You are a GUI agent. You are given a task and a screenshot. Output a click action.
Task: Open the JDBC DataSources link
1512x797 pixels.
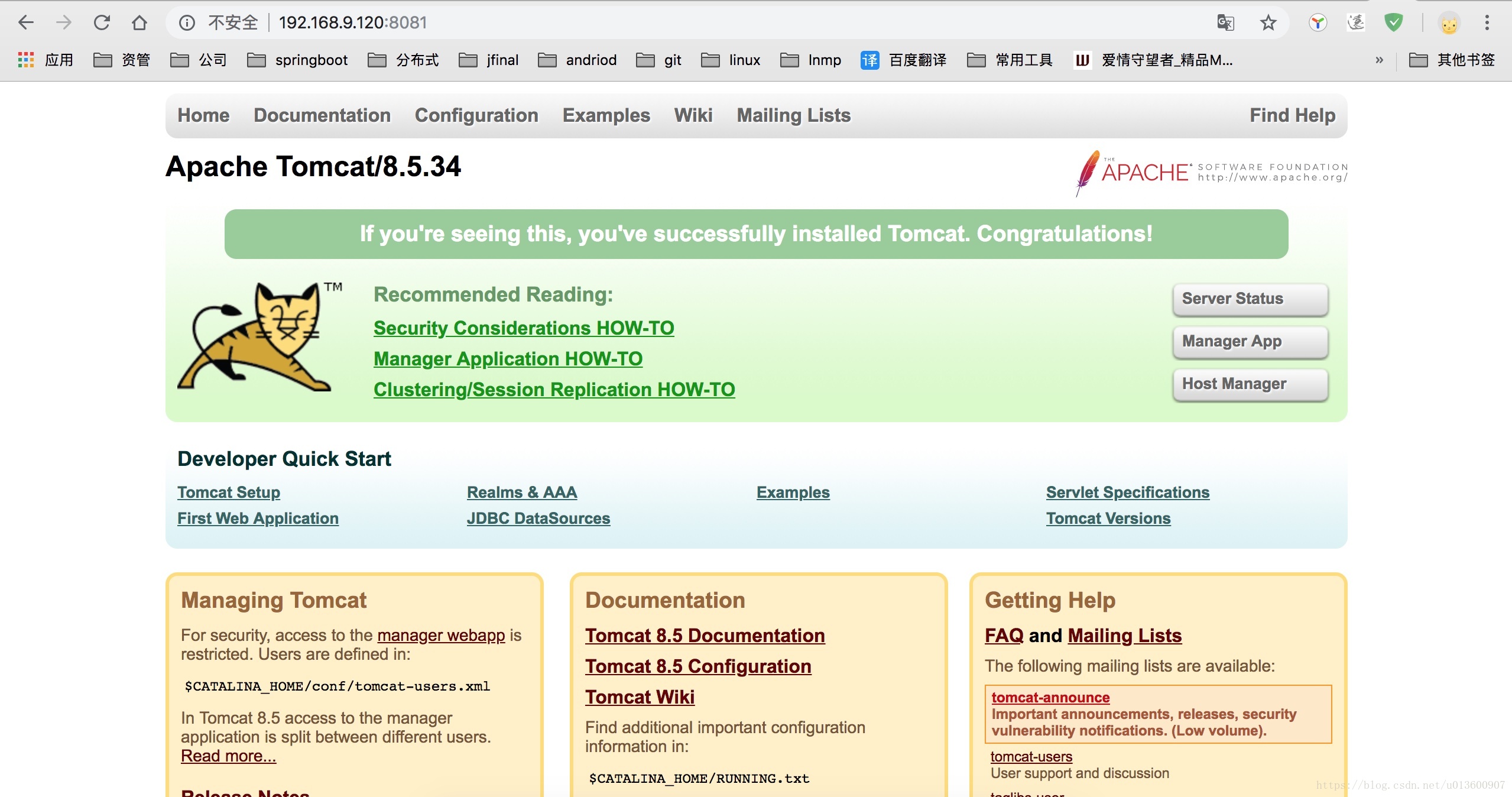(x=538, y=519)
